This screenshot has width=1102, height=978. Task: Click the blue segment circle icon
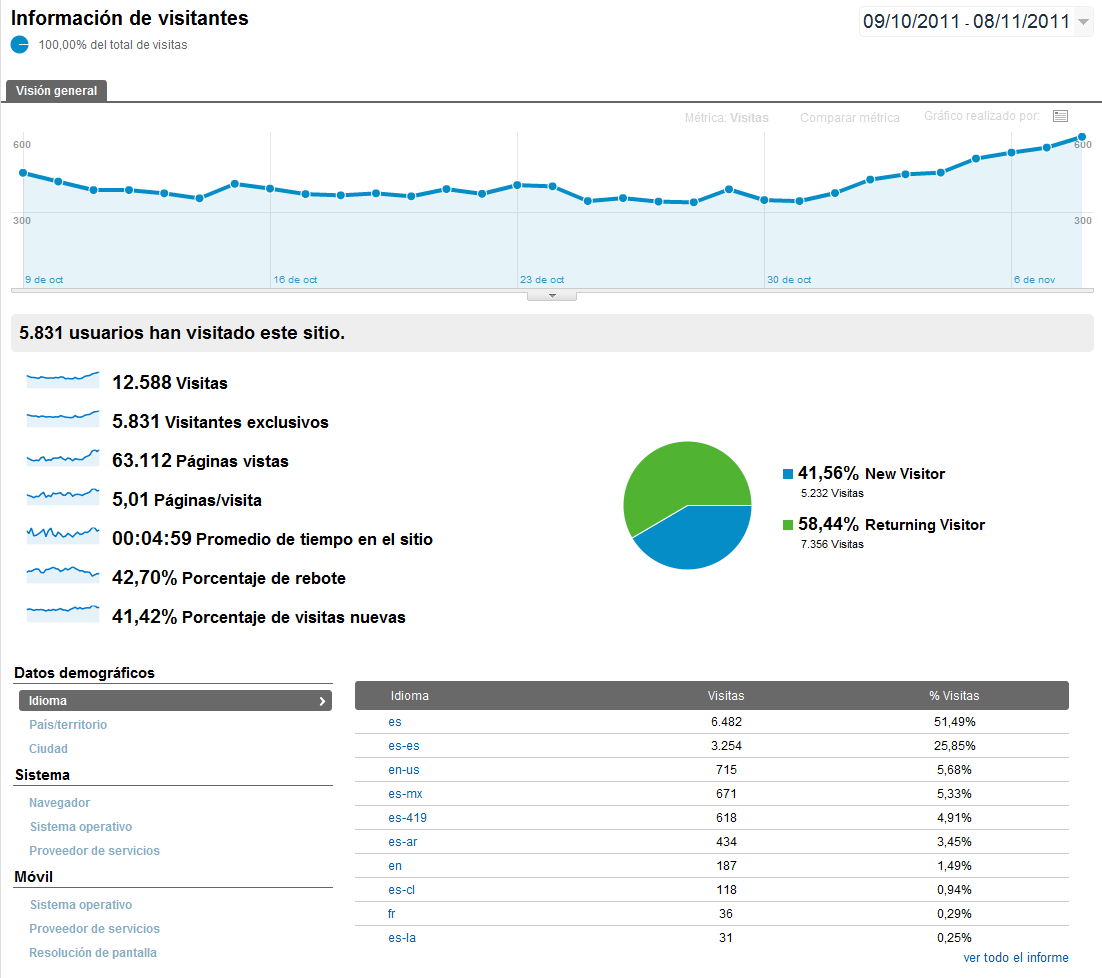click(x=20, y=44)
